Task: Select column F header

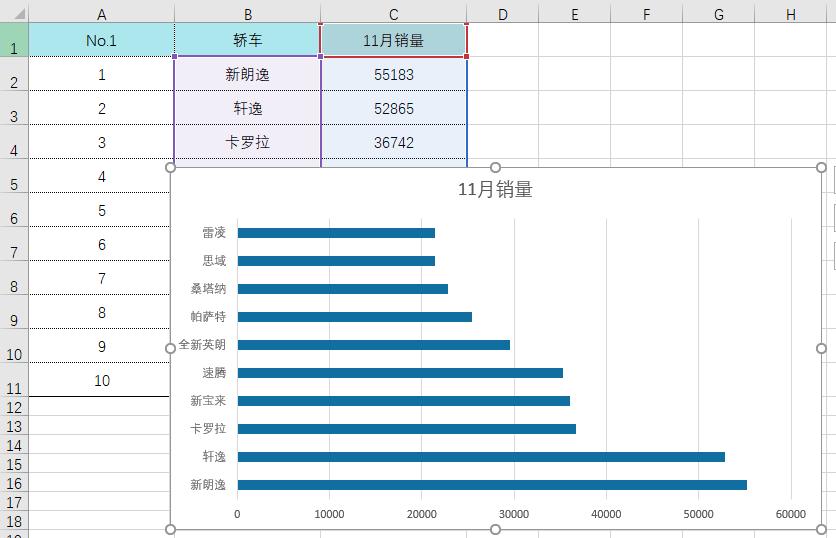Action: tap(646, 14)
